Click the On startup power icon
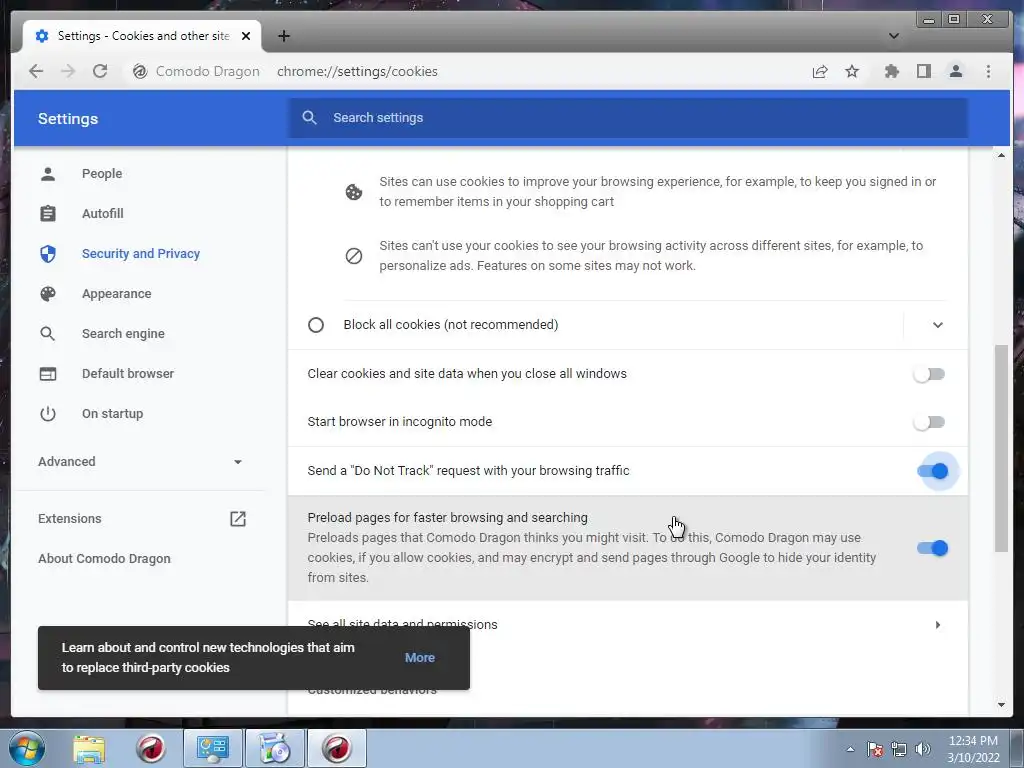The image size is (1024, 768). point(48,413)
